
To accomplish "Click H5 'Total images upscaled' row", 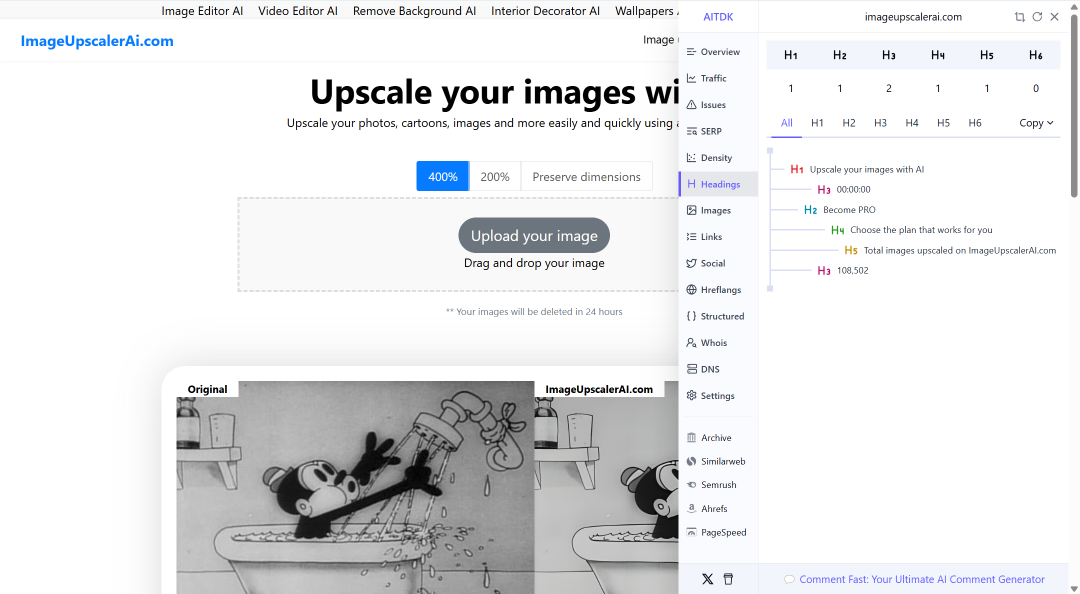I will point(950,250).
